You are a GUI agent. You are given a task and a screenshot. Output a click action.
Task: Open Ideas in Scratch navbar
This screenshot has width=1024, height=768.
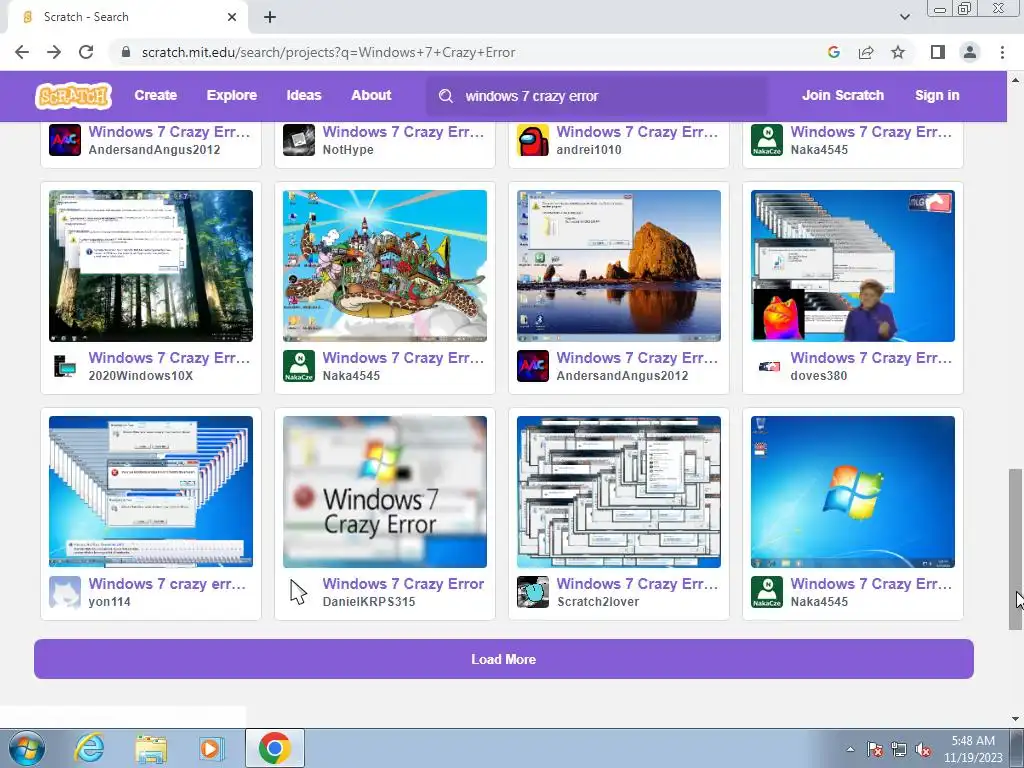[304, 95]
